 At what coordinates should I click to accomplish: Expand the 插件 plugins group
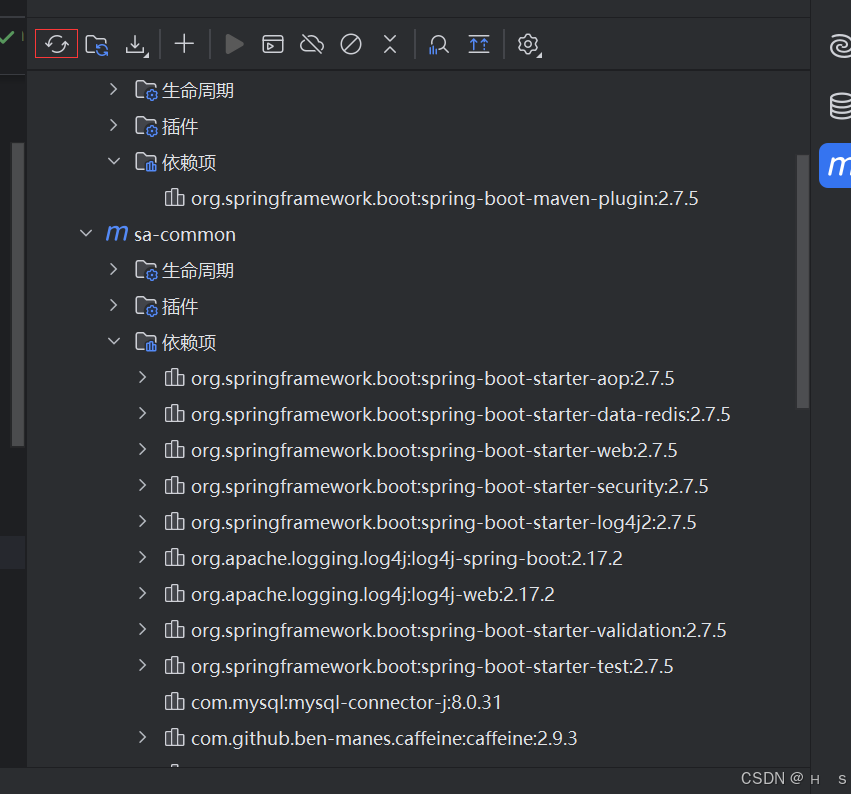click(x=113, y=305)
